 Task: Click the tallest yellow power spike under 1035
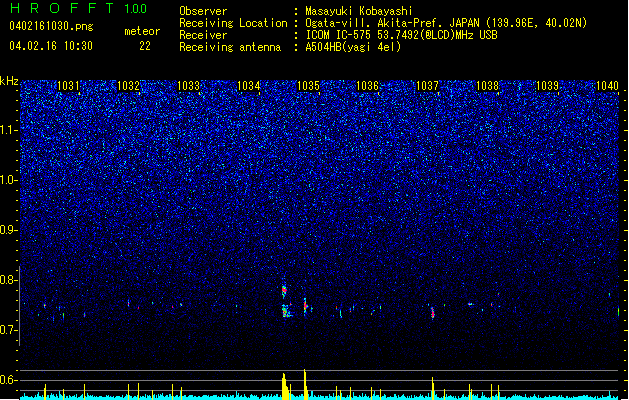pyautogui.click(x=305, y=384)
